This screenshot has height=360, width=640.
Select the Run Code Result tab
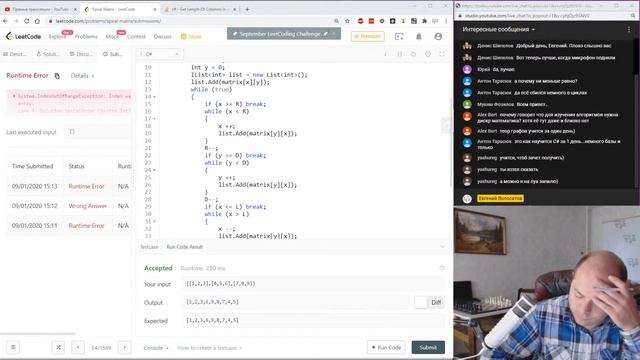(x=184, y=247)
